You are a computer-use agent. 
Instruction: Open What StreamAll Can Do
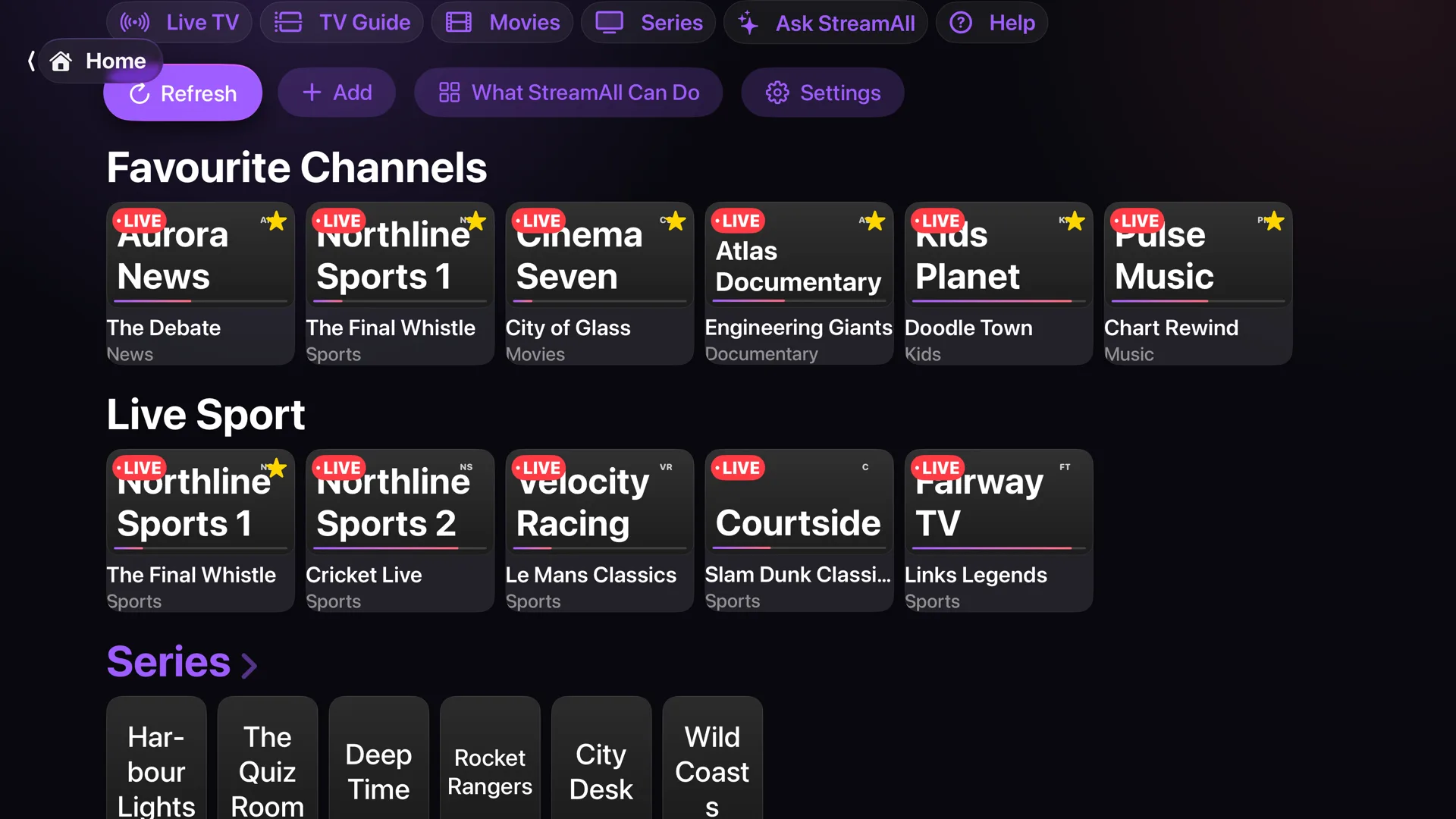click(x=569, y=93)
